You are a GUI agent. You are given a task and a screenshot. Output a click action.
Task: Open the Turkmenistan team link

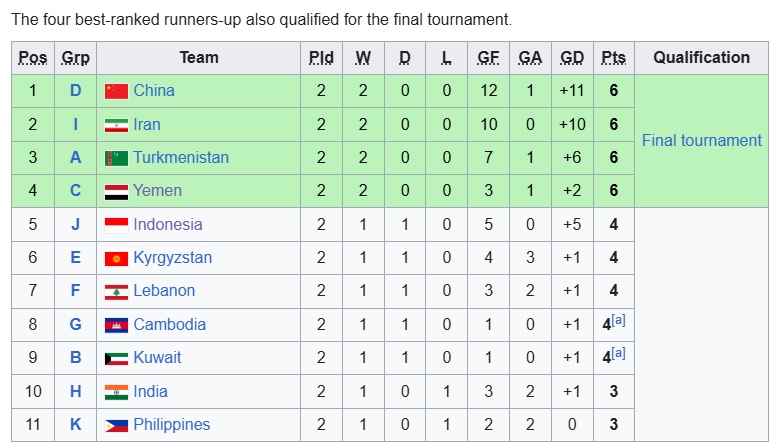pos(181,157)
